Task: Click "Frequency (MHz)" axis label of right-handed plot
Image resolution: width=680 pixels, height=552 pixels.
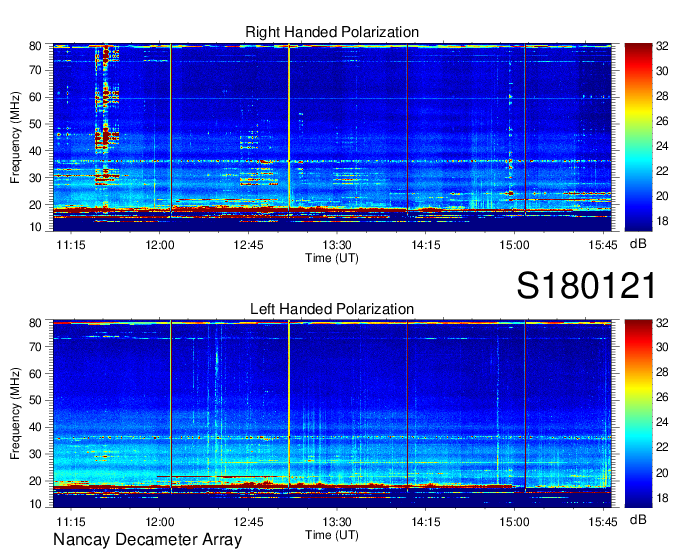Action: [x=15, y=137]
